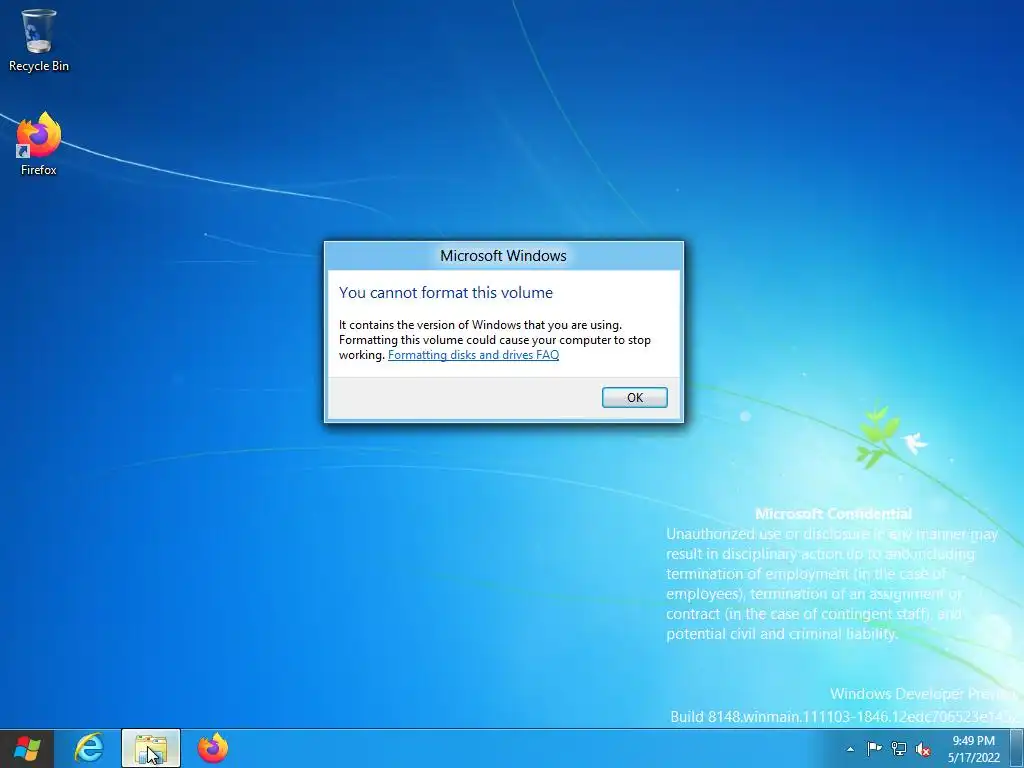Image resolution: width=1024 pixels, height=768 pixels.
Task: Show hidden tray icons arrow
Action: [850, 749]
